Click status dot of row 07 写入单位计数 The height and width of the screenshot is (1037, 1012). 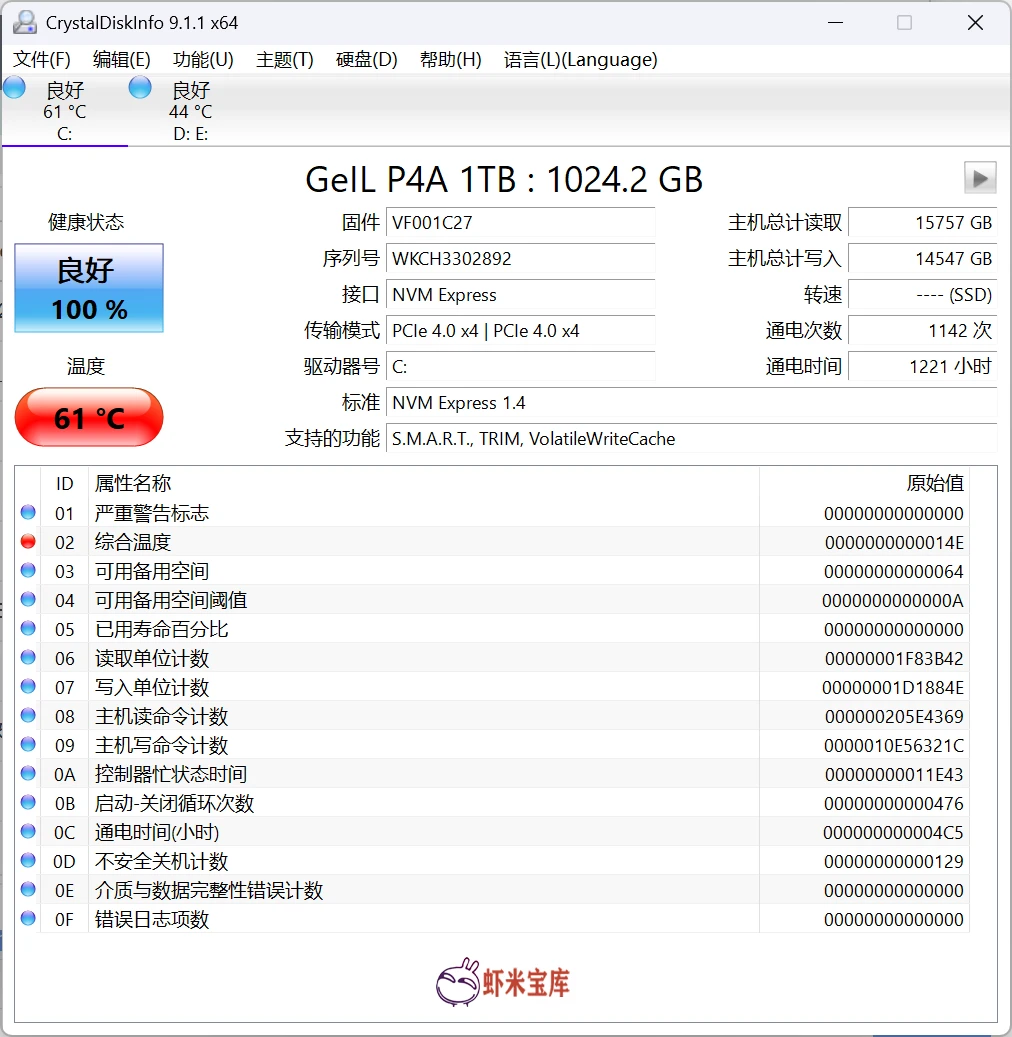tap(28, 686)
